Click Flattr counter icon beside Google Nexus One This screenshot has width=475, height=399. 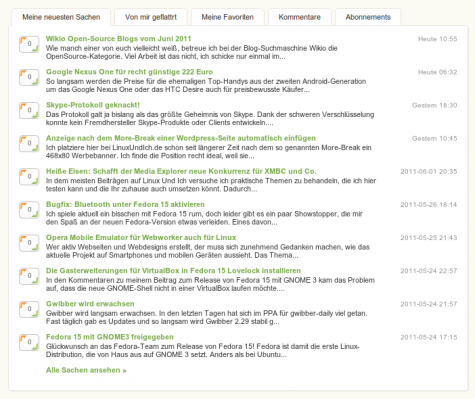(29, 77)
